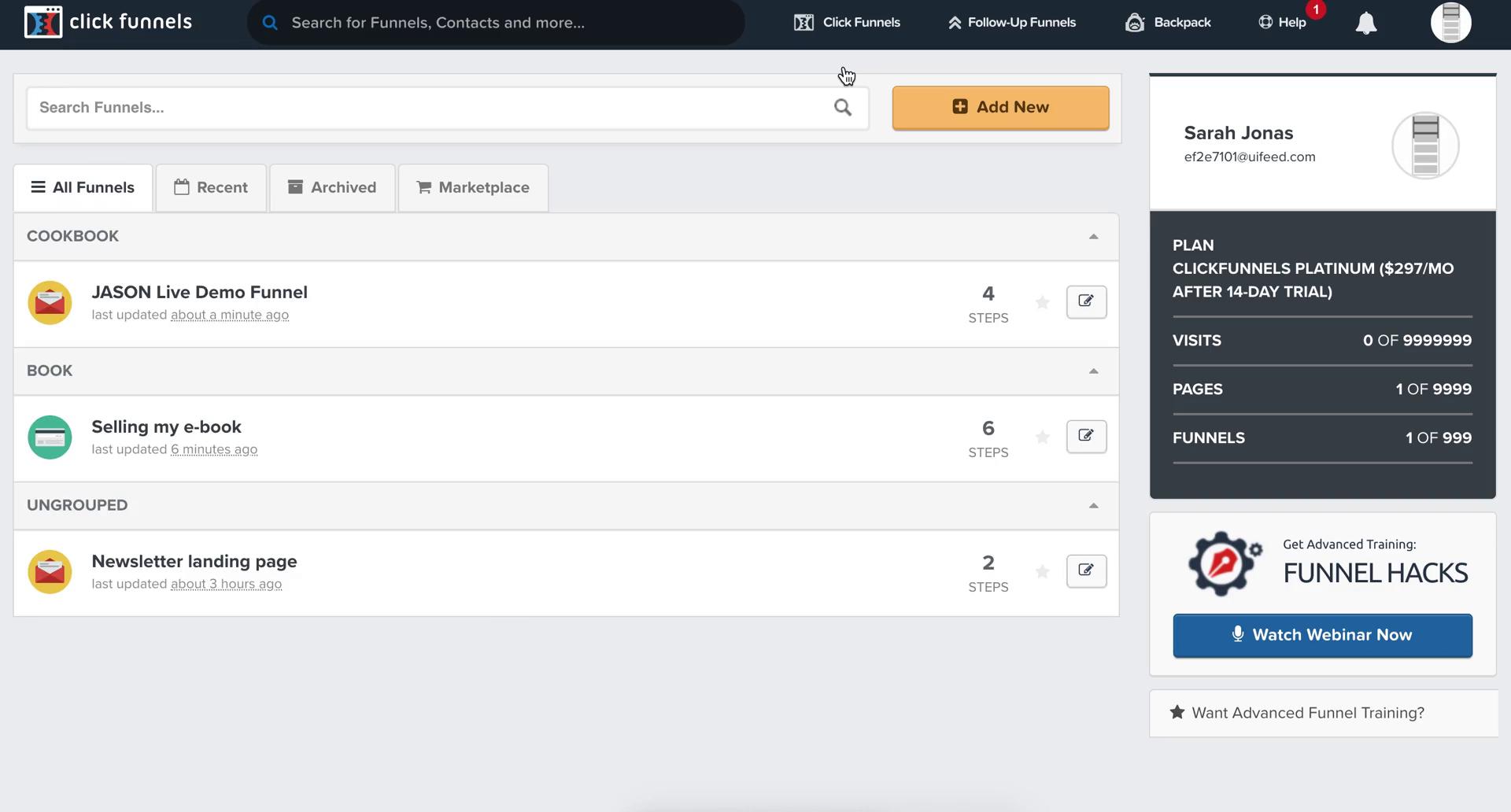
Task: Click the ClickFunnels Platinum plan text
Action: [x=1313, y=280]
